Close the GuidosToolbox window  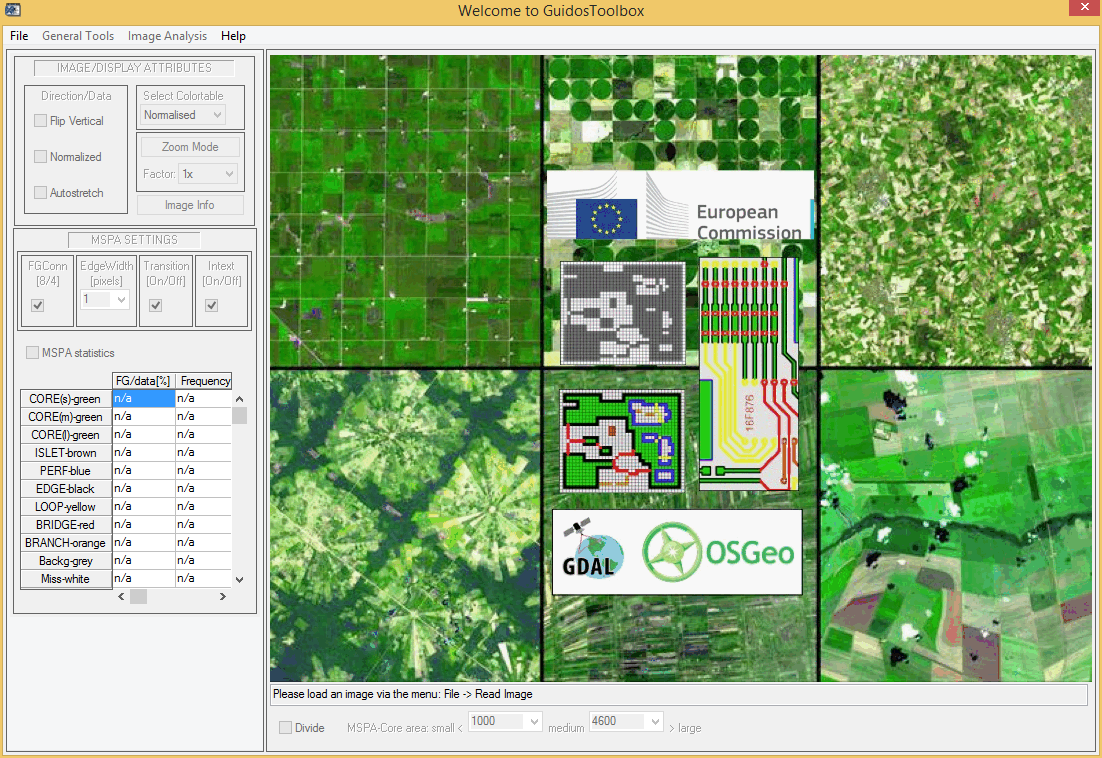pyautogui.click(x=1084, y=7)
